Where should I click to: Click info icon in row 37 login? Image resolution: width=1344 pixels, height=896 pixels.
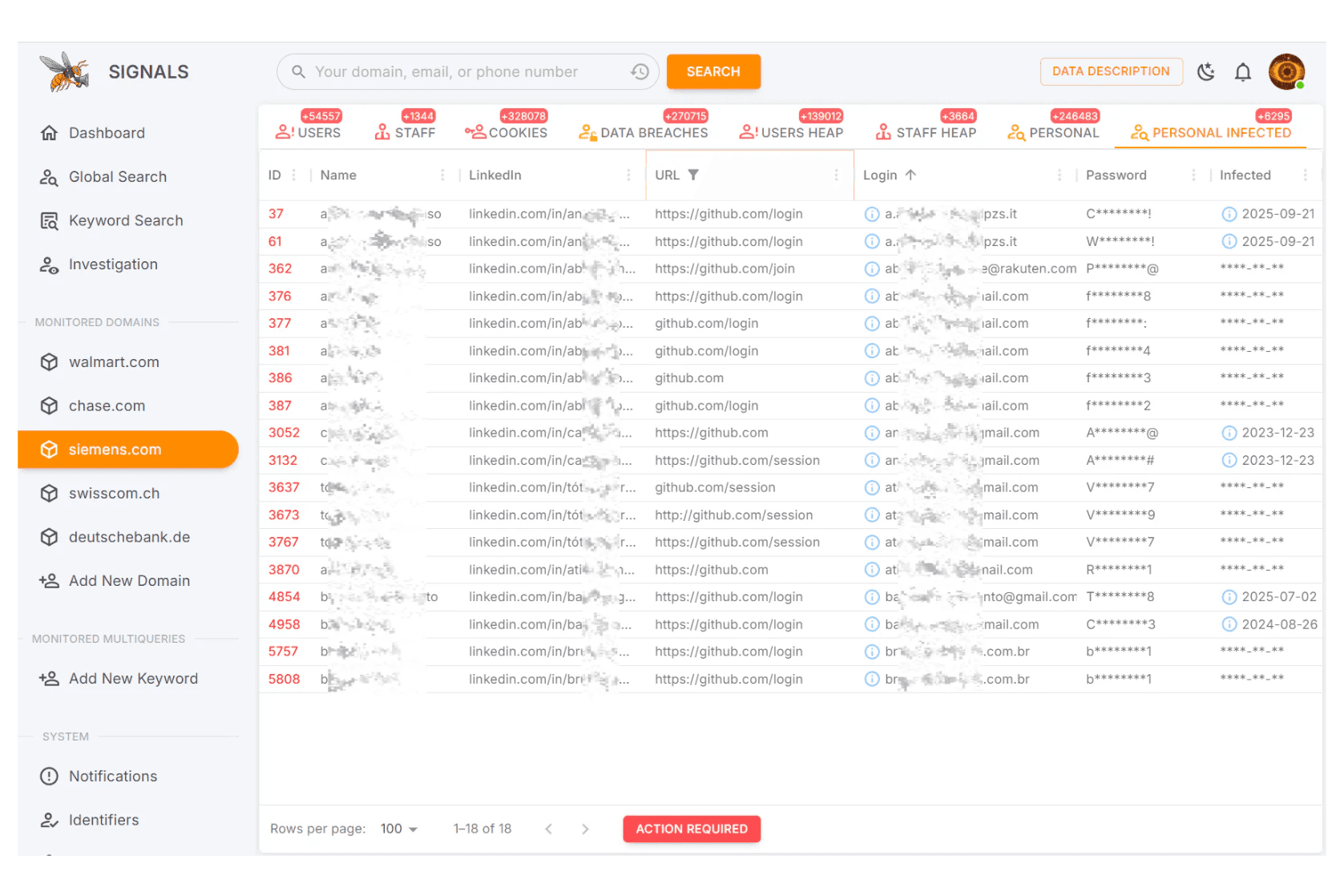tap(872, 214)
